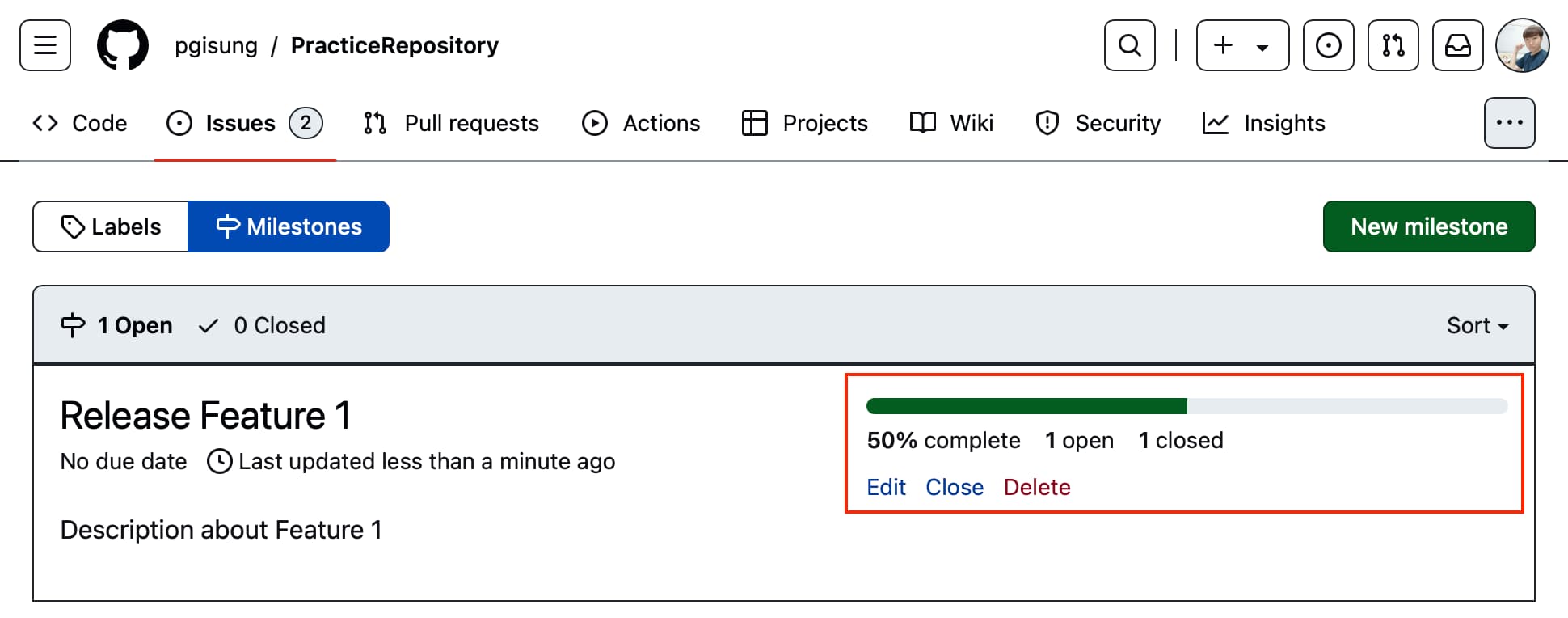The image size is (1568, 618).
Task: View the 1 open issues count
Action: [x=1079, y=440]
